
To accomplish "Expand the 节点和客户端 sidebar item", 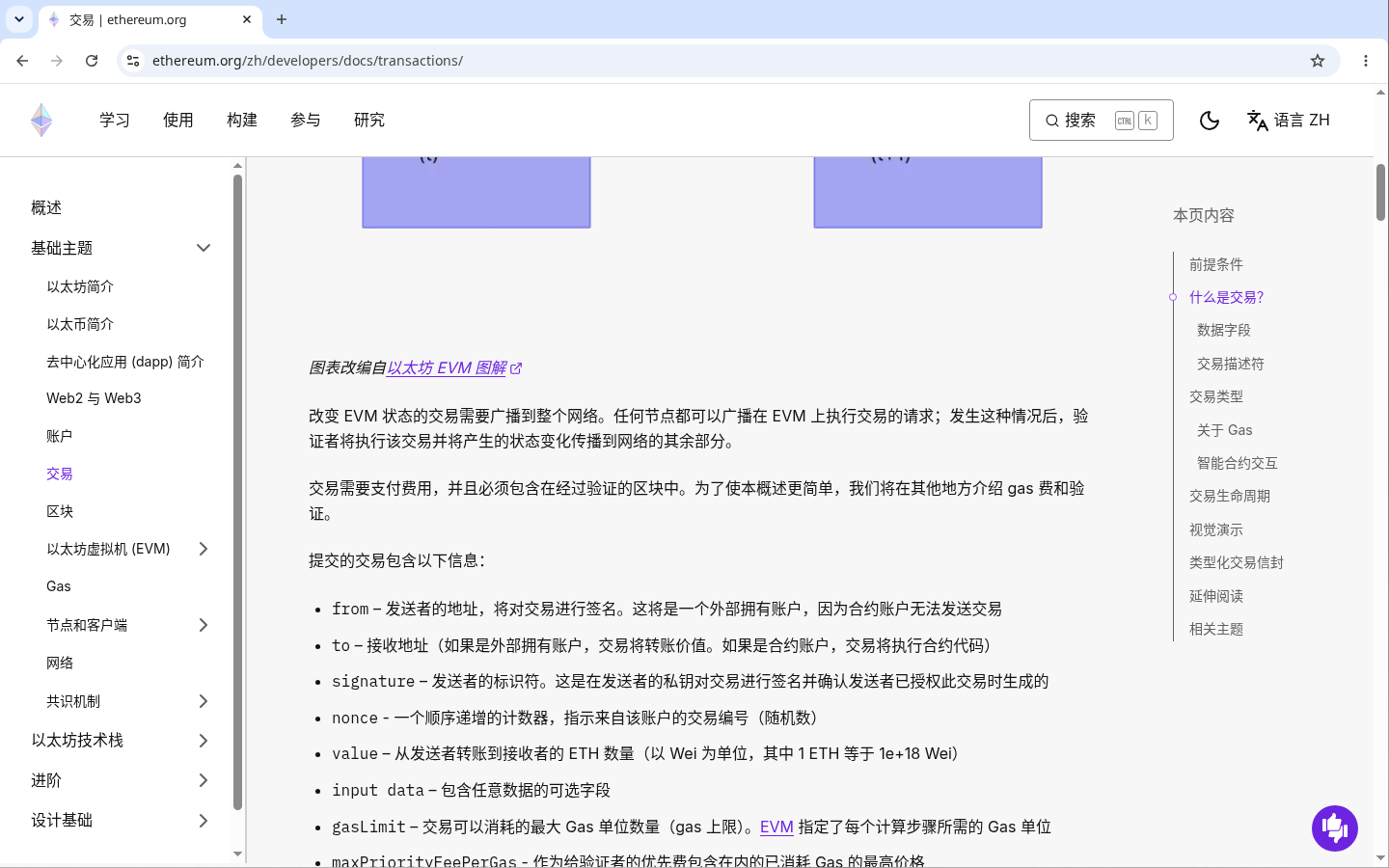I will click(204, 625).
